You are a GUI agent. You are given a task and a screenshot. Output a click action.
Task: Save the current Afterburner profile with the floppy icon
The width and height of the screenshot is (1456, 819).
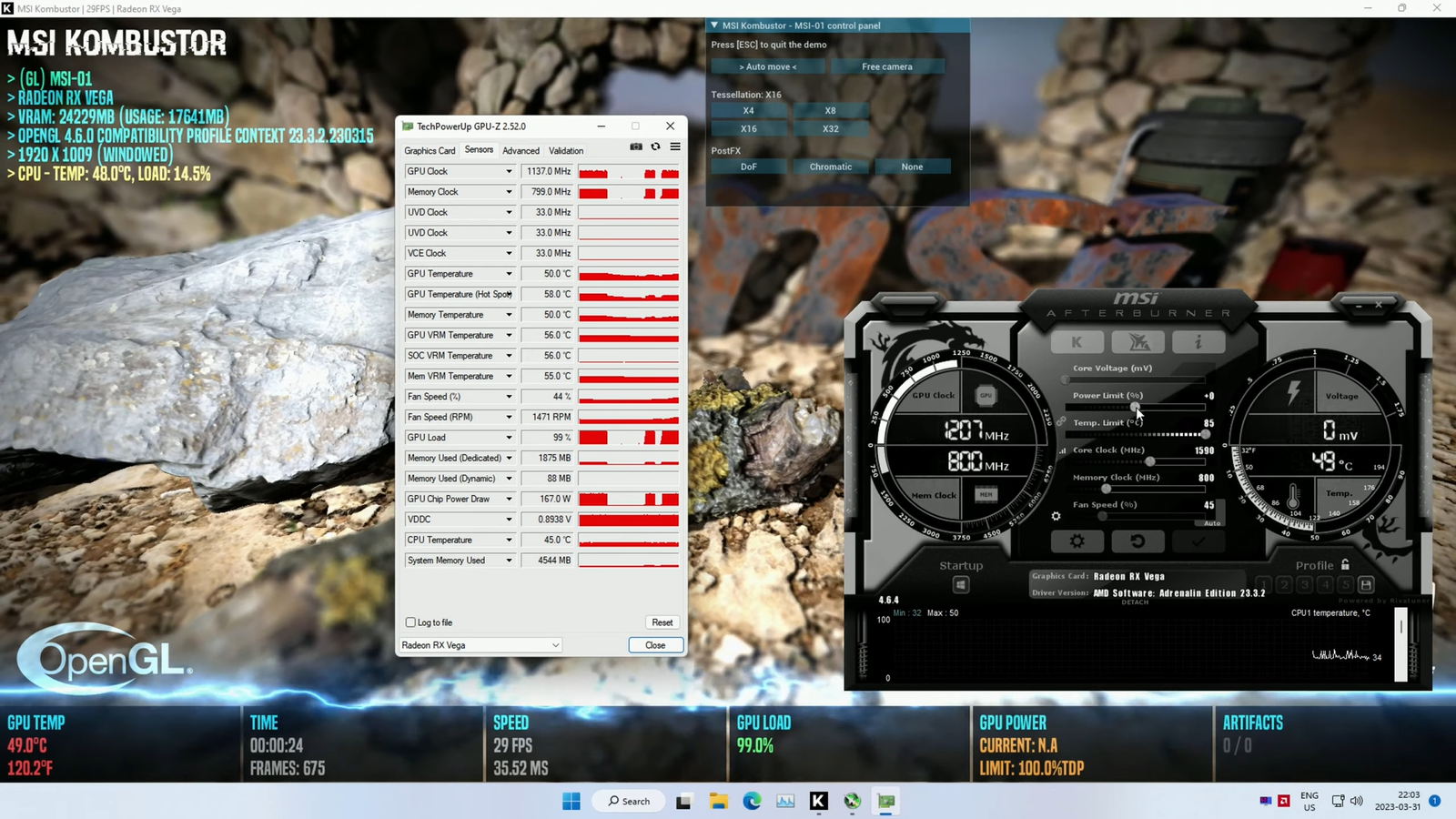coord(1366,584)
